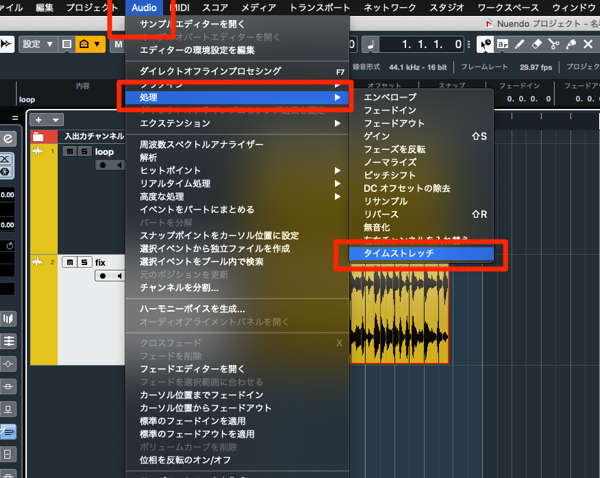Click the window layout square icon
The width and height of the screenshot is (600, 478).
tap(67, 44)
